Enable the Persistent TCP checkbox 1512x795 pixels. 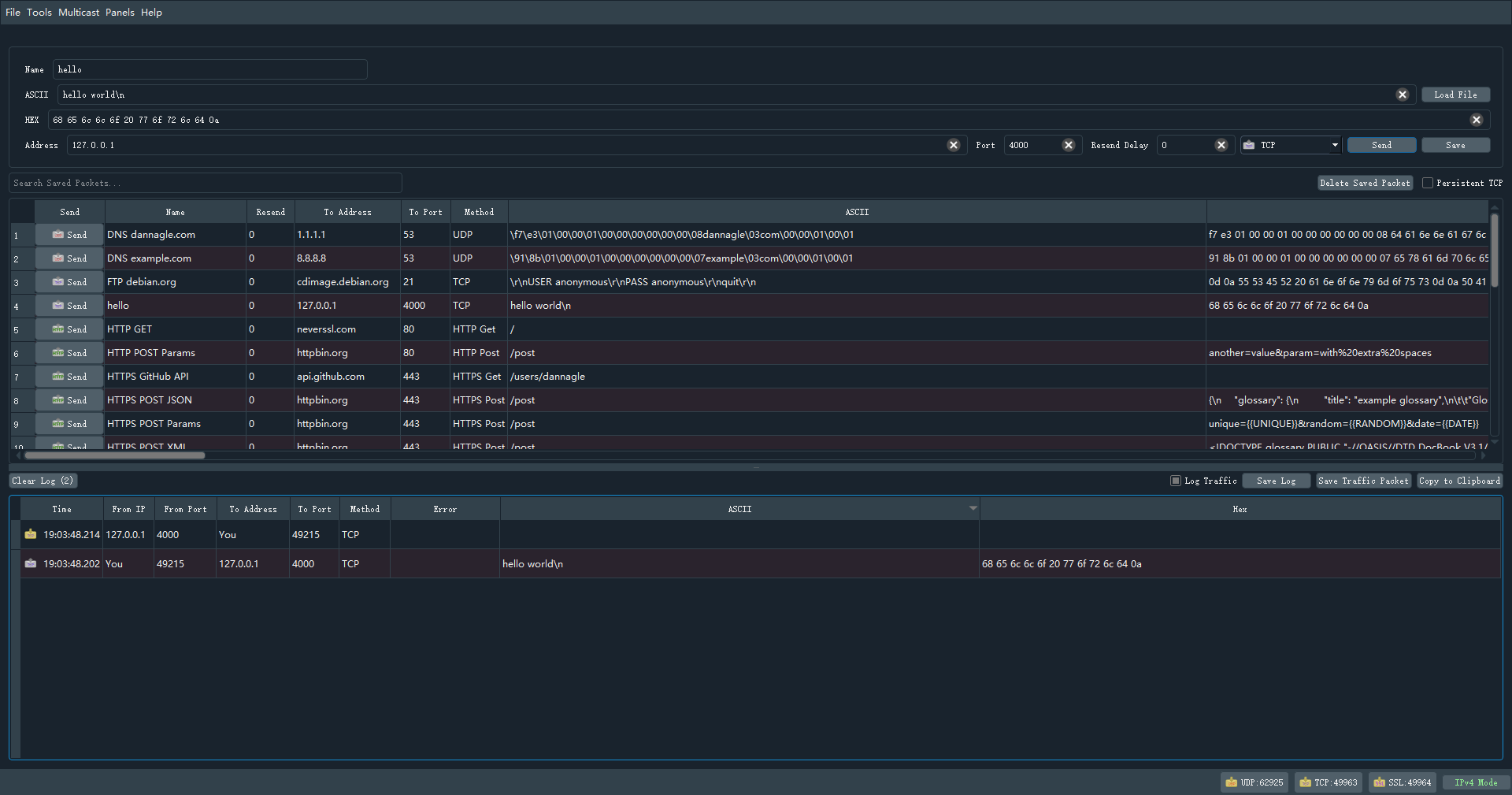[1427, 183]
